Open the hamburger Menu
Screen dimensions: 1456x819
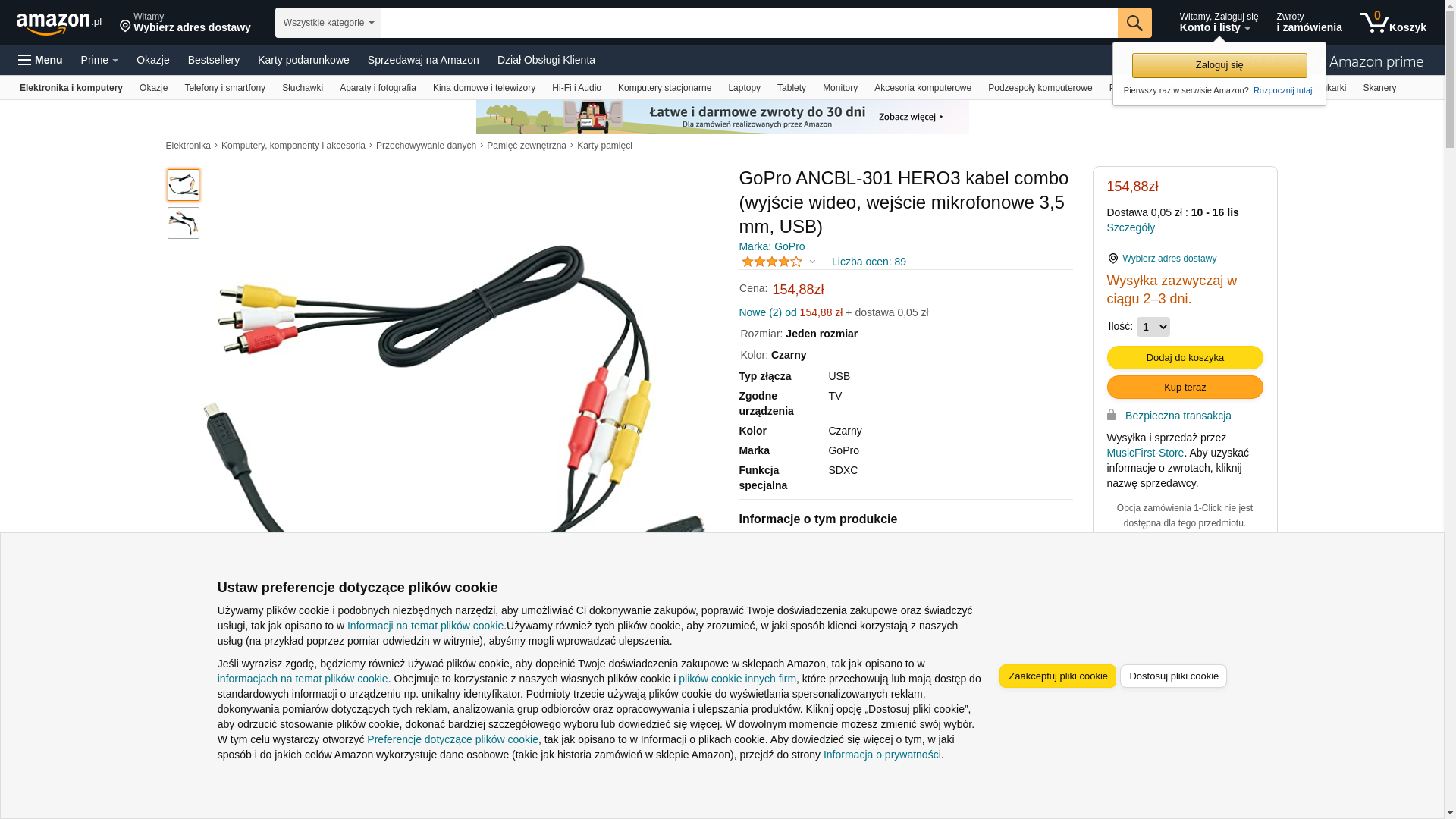click(x=40, y=60)
